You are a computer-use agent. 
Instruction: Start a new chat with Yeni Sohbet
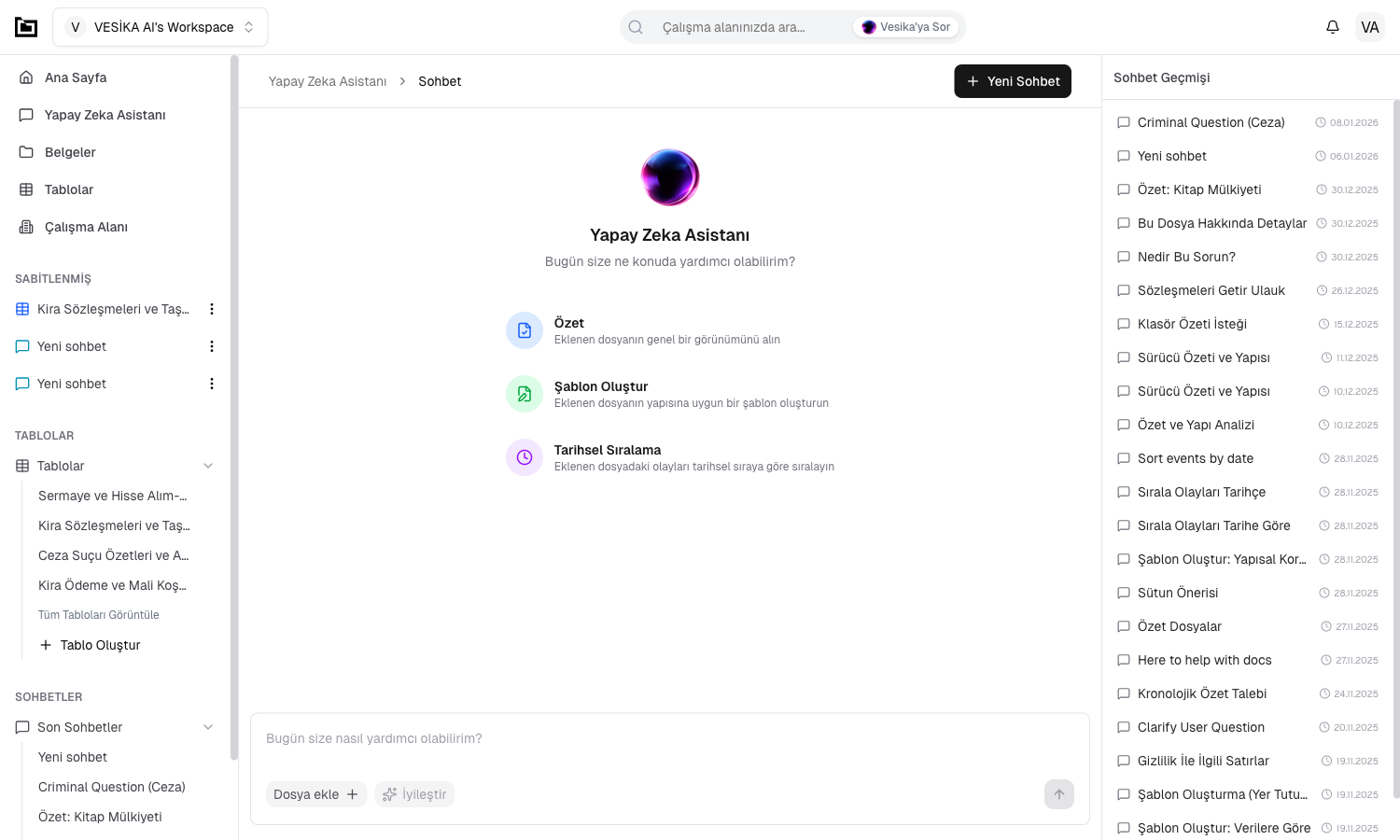tap(1012, 81)
